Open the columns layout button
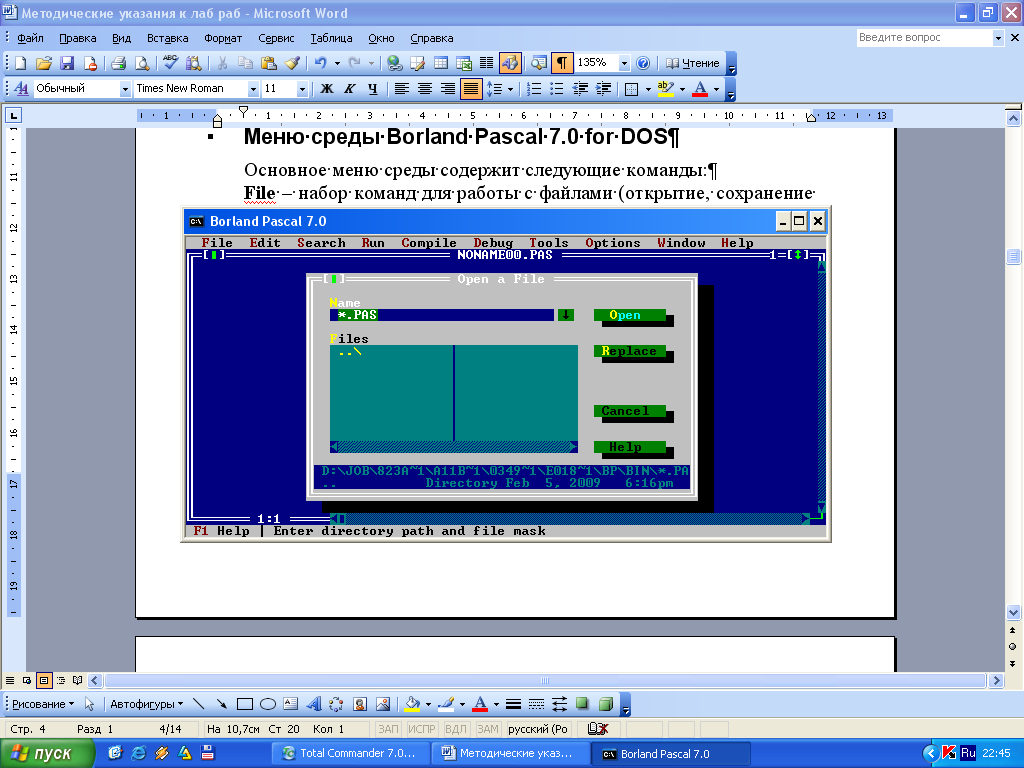 coord(487,63)
